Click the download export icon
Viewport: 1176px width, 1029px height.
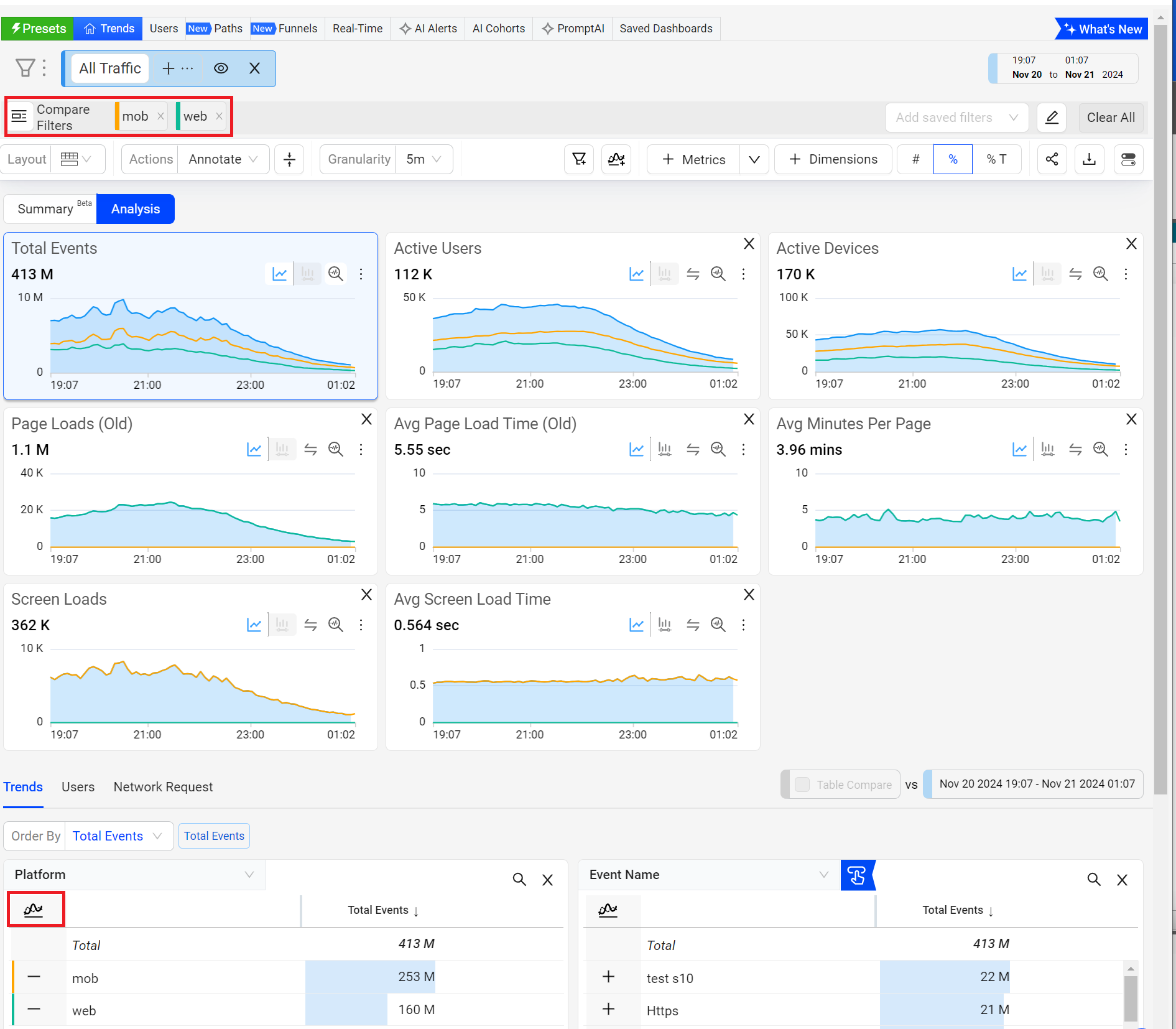[1089, 159]
